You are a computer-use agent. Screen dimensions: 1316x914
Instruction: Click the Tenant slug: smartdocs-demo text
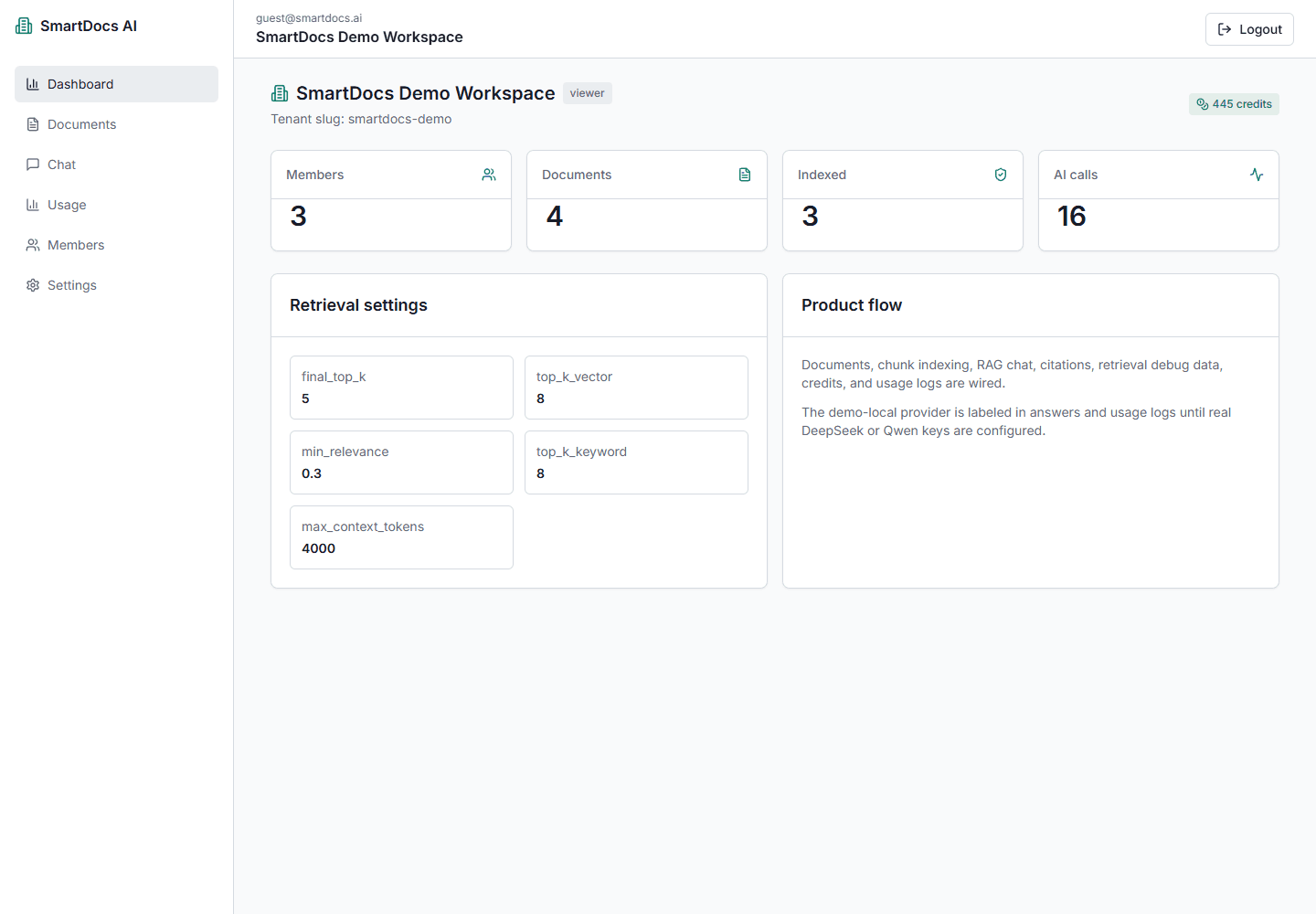[x=361, y=119]
